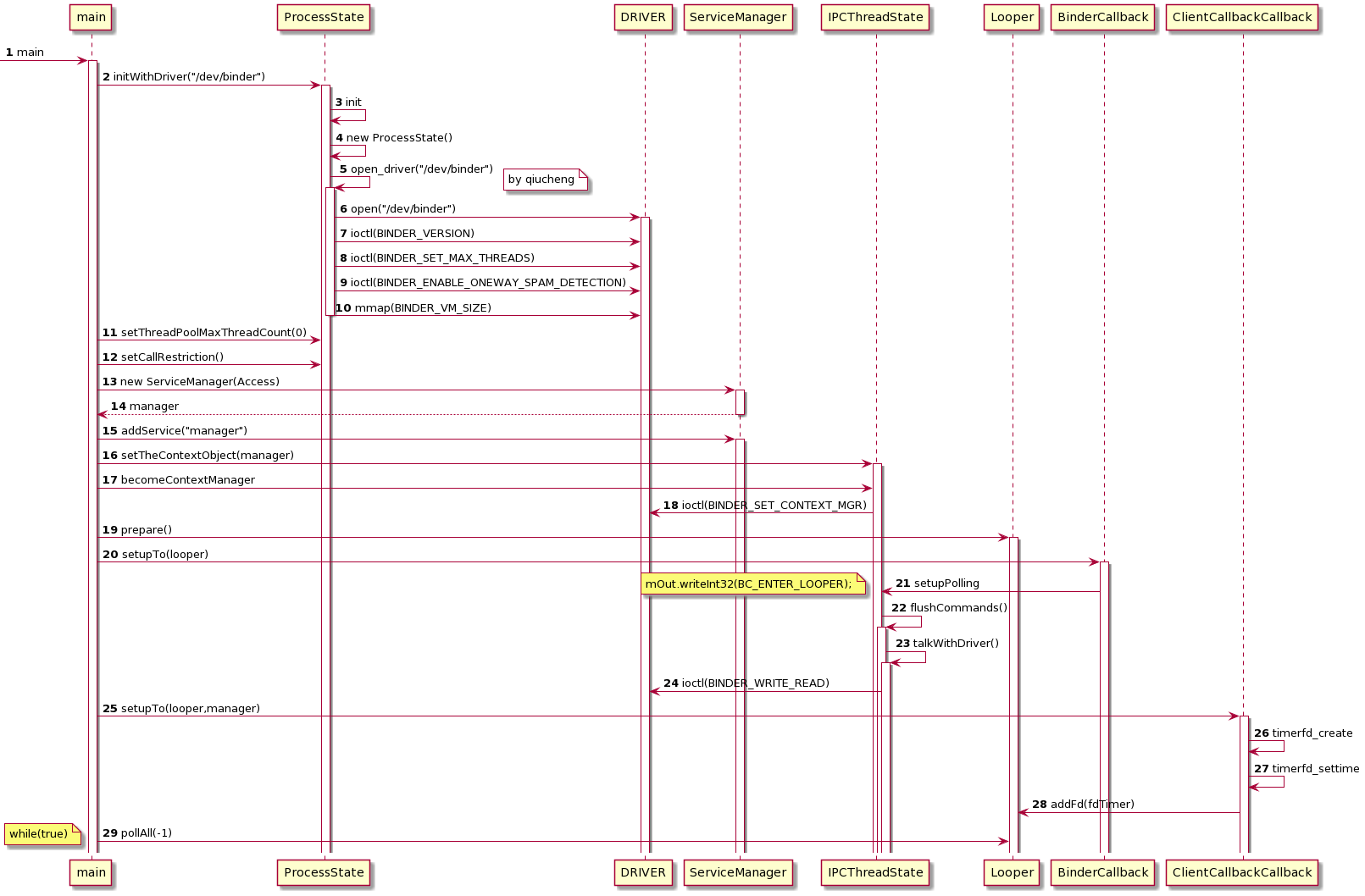The height and width of the screenshot is (896, 1365).
Task: Select the flushCommands() self-call label
Action: point(958,608)
